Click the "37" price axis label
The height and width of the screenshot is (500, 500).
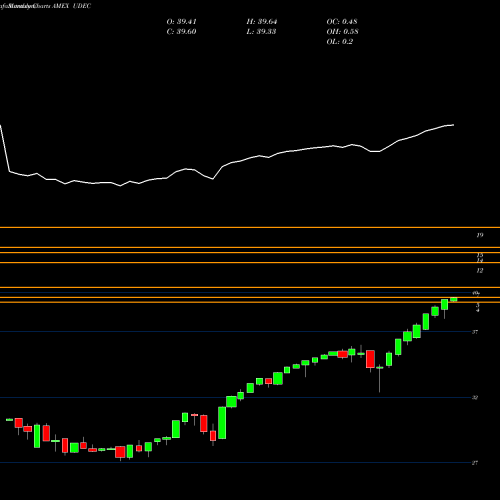(x=475, y=332)
